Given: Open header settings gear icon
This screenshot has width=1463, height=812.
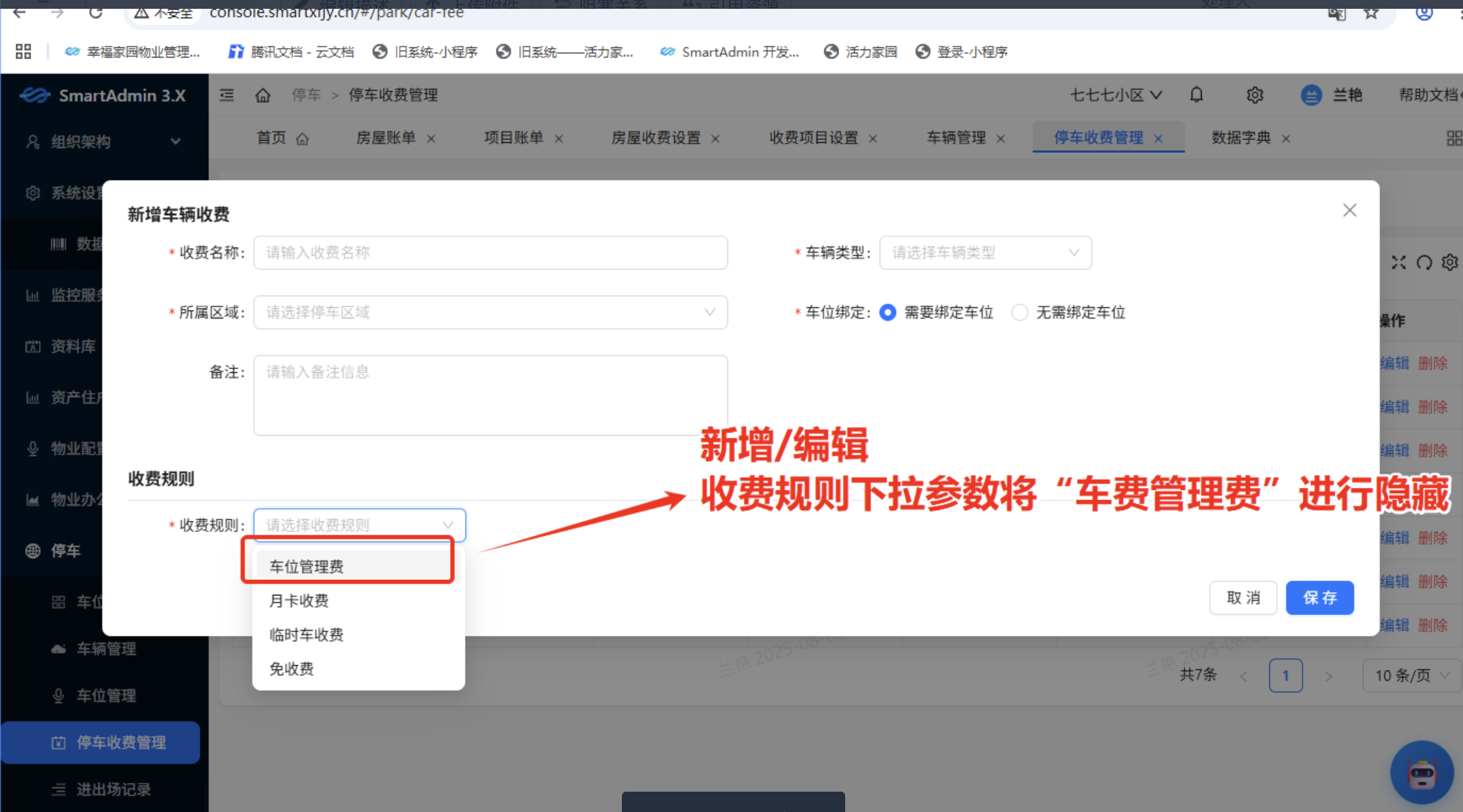Looking at the screenshot, I should pos(1255,95).
